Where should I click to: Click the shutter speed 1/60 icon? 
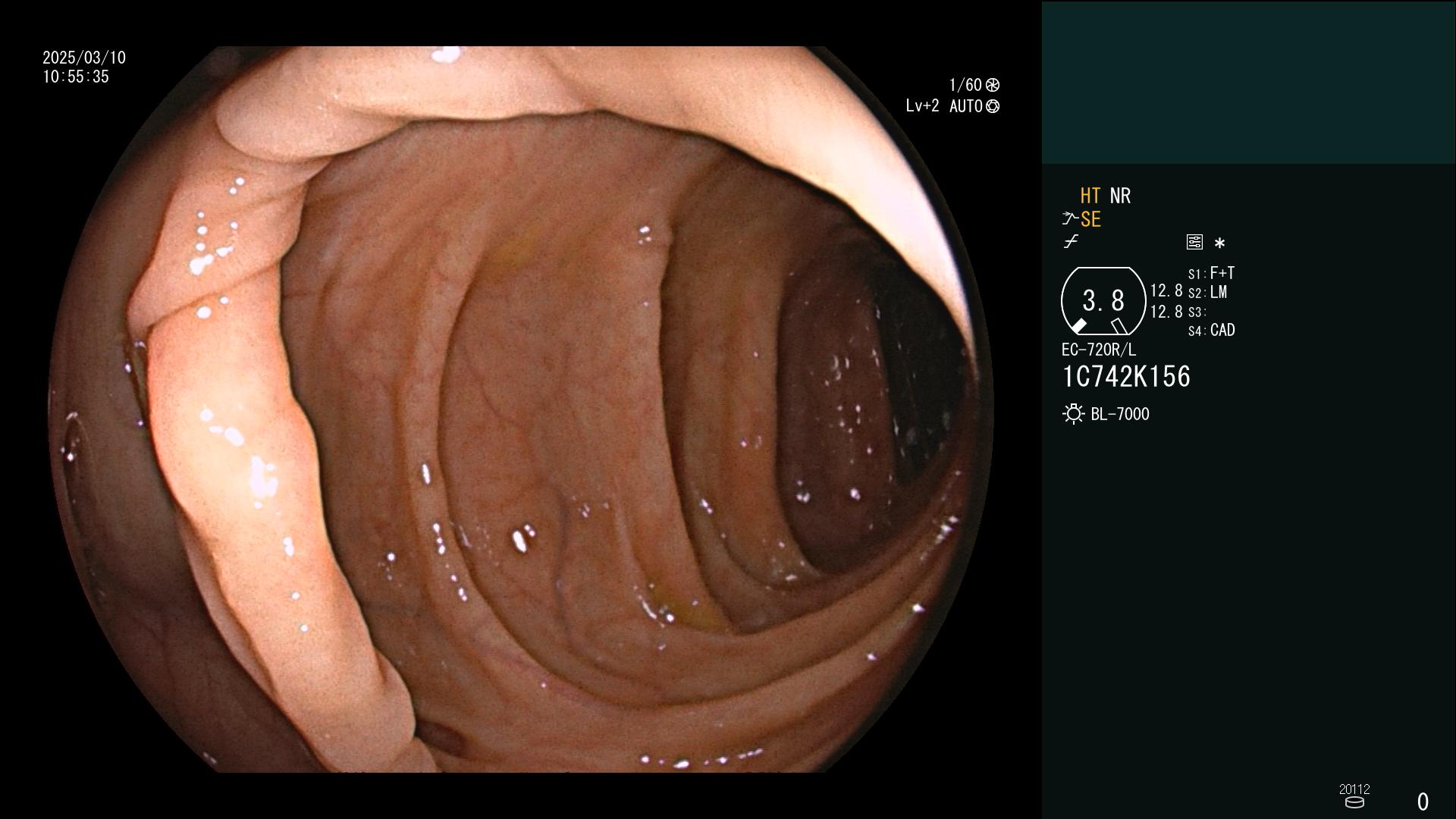pyautogui.click(x=993, y=85)
